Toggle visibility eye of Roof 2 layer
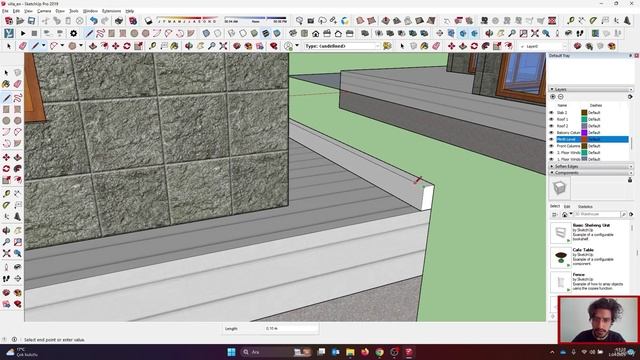Viewport: 640px width, 360px height. pyautogui.click(x=551, y=126)
